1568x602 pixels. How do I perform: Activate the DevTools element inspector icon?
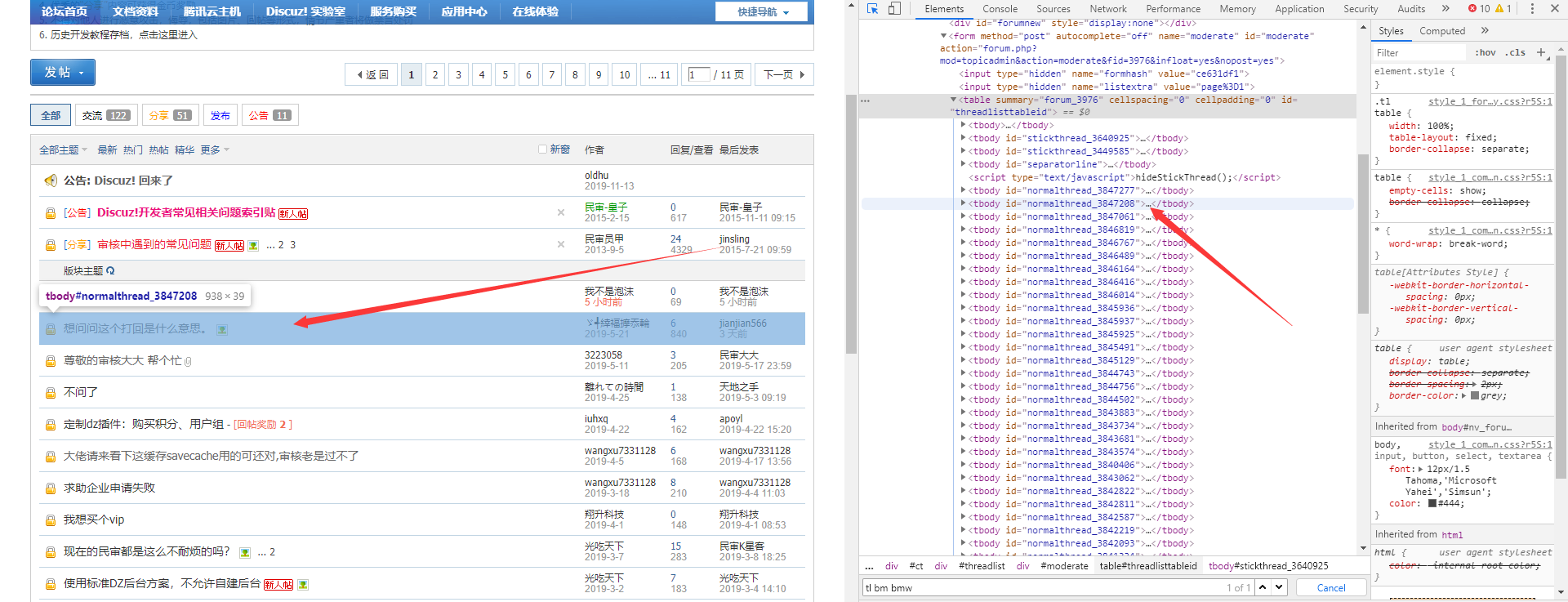pyautogui.click(x=872, y=8)
